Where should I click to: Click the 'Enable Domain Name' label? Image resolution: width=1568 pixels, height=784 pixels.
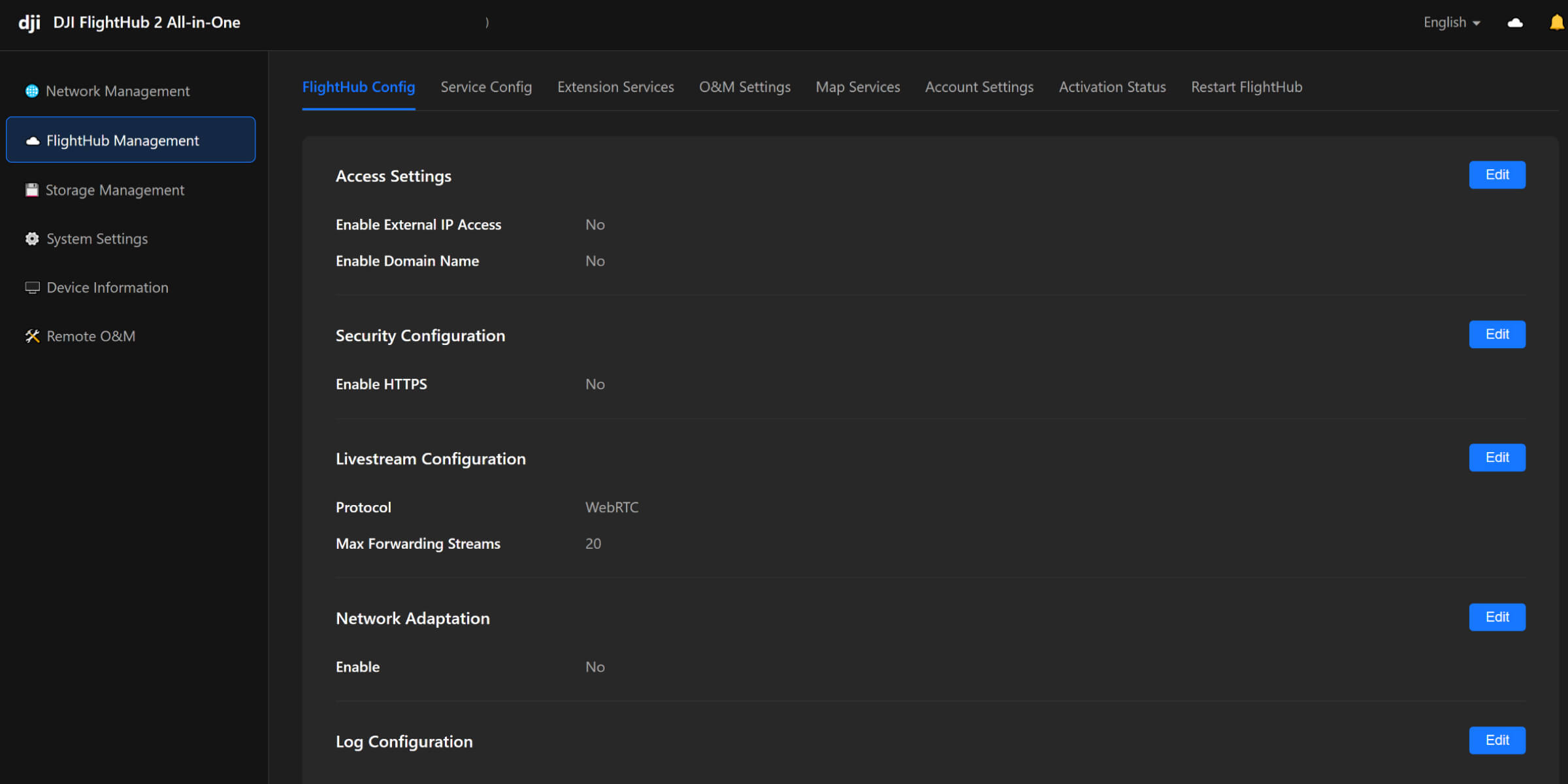point(407,261)
